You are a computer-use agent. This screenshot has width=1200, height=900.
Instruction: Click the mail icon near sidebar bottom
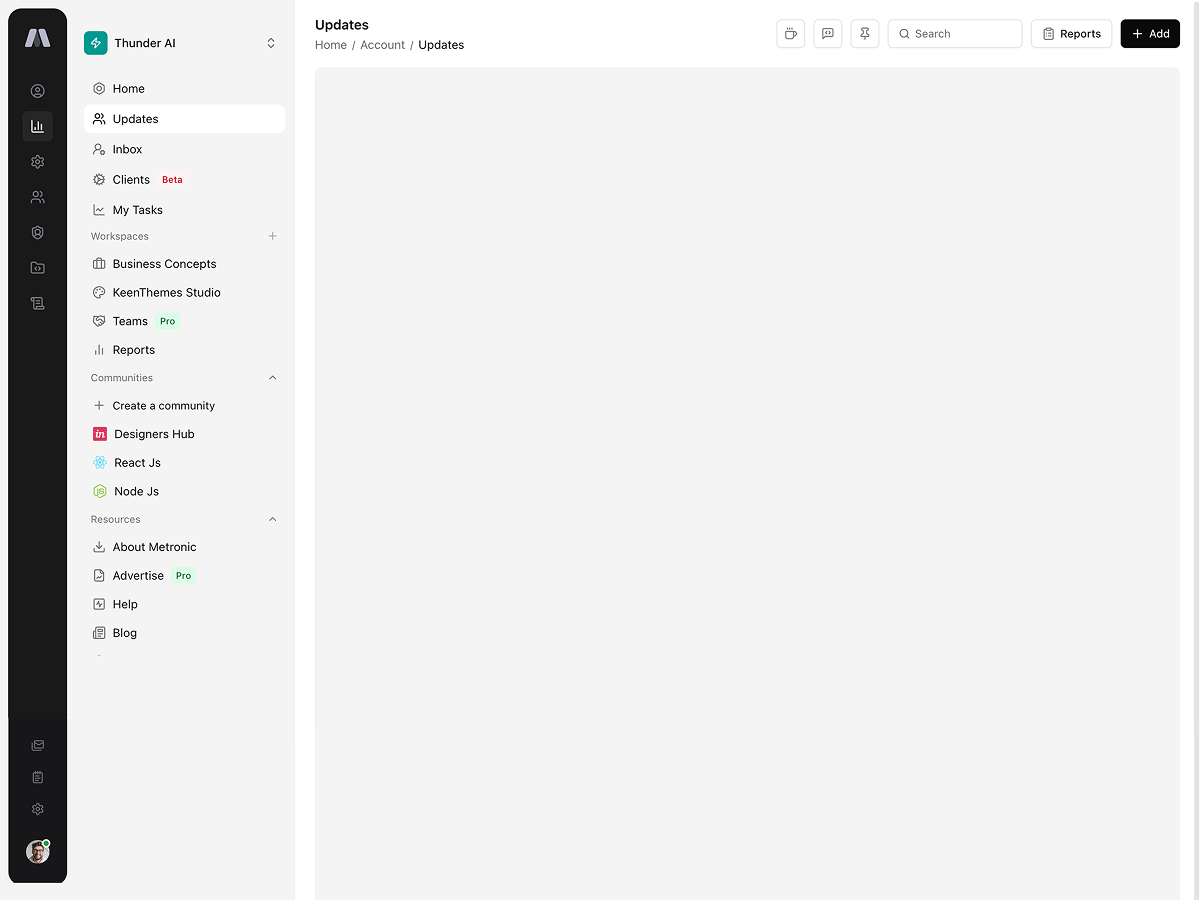pyautogui.click(x=38, y=745)
